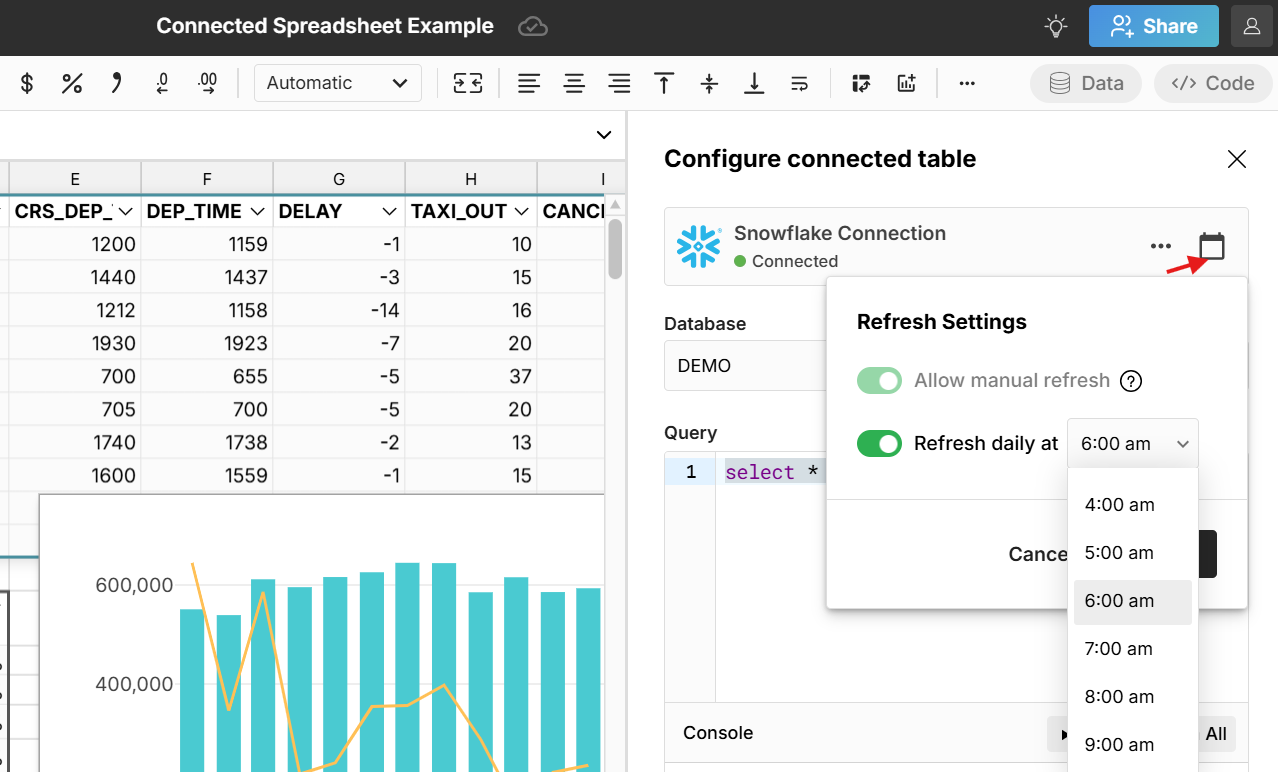
Task: Click the decrease decimal places icon
Action: (161, 83)
